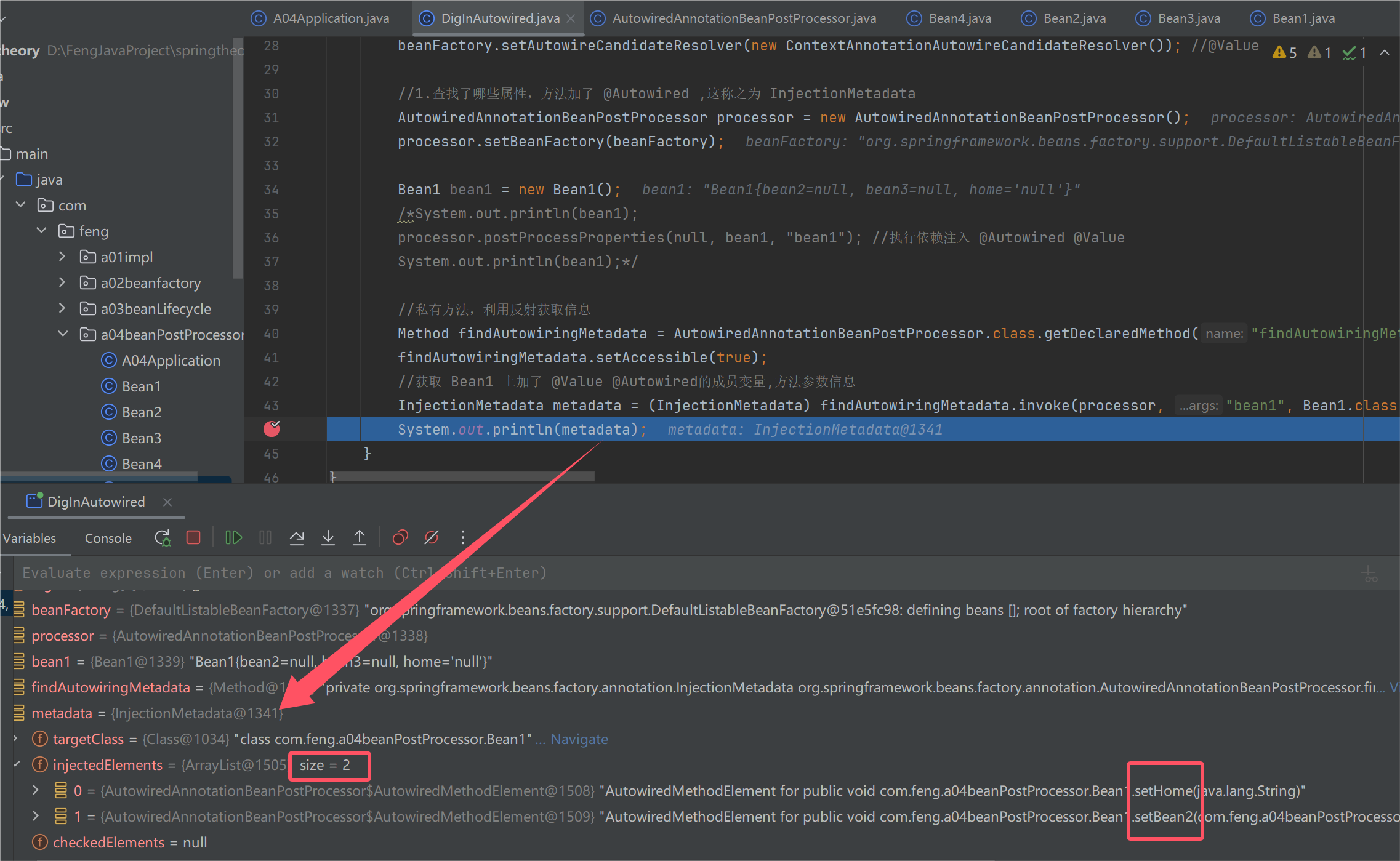Screen dimensions: 1400x861
Task: Click the 1 weak warning indicator
Action: tap(1320, 53)
